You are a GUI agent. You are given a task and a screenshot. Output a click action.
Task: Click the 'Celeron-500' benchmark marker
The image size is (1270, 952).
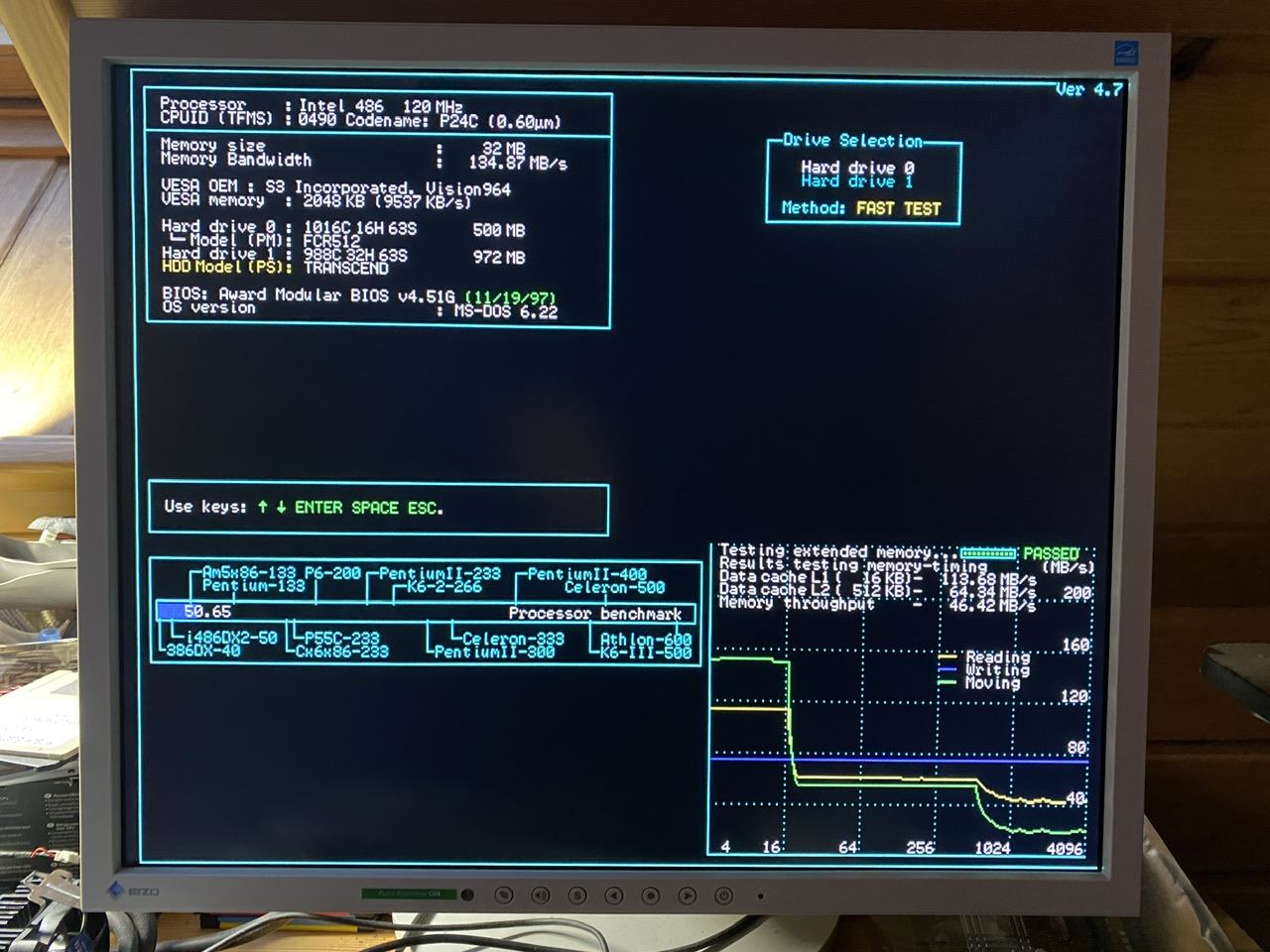[614, 587]
